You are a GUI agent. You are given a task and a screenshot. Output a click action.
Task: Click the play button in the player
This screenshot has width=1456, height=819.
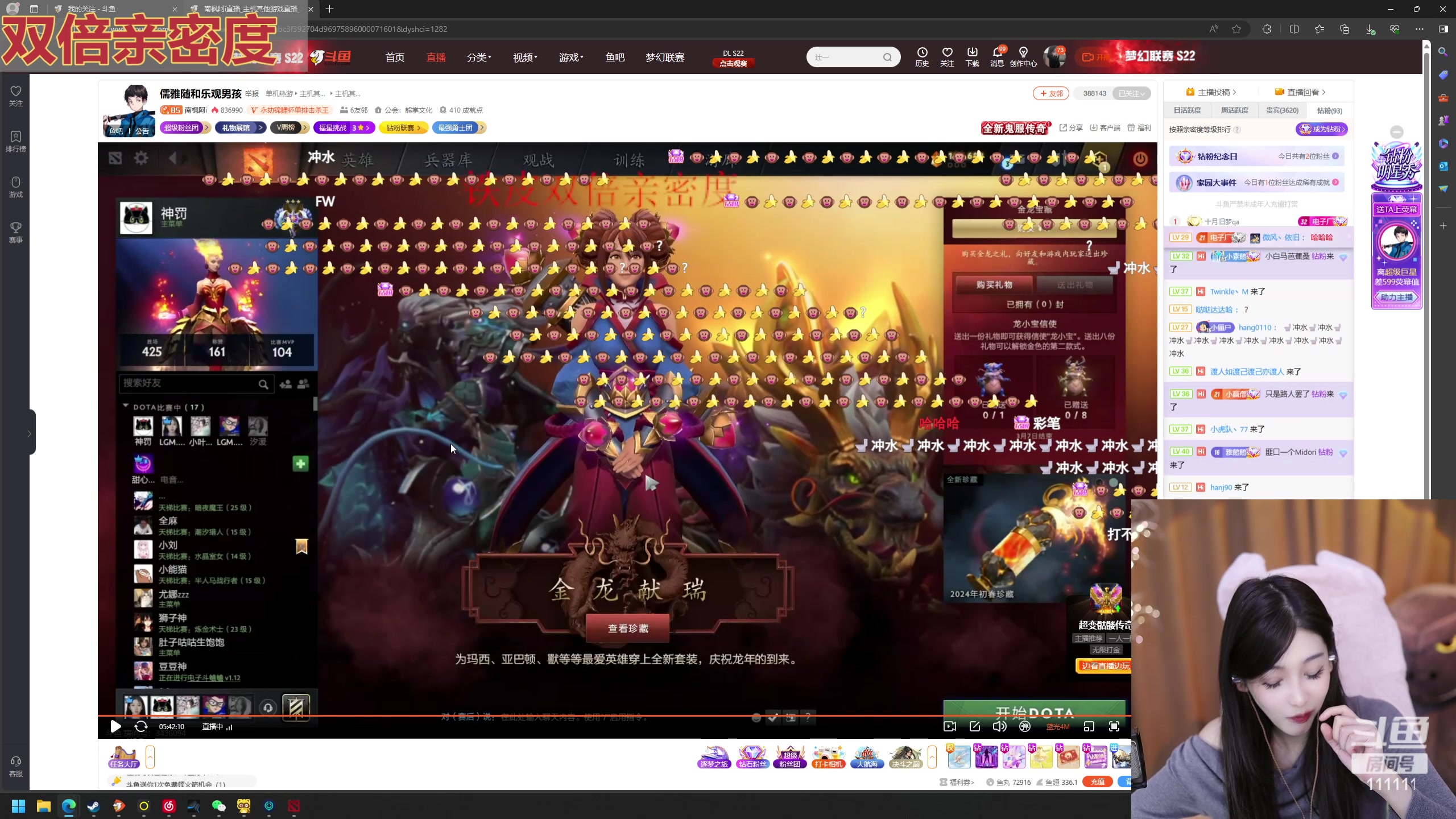pos(115,726)
